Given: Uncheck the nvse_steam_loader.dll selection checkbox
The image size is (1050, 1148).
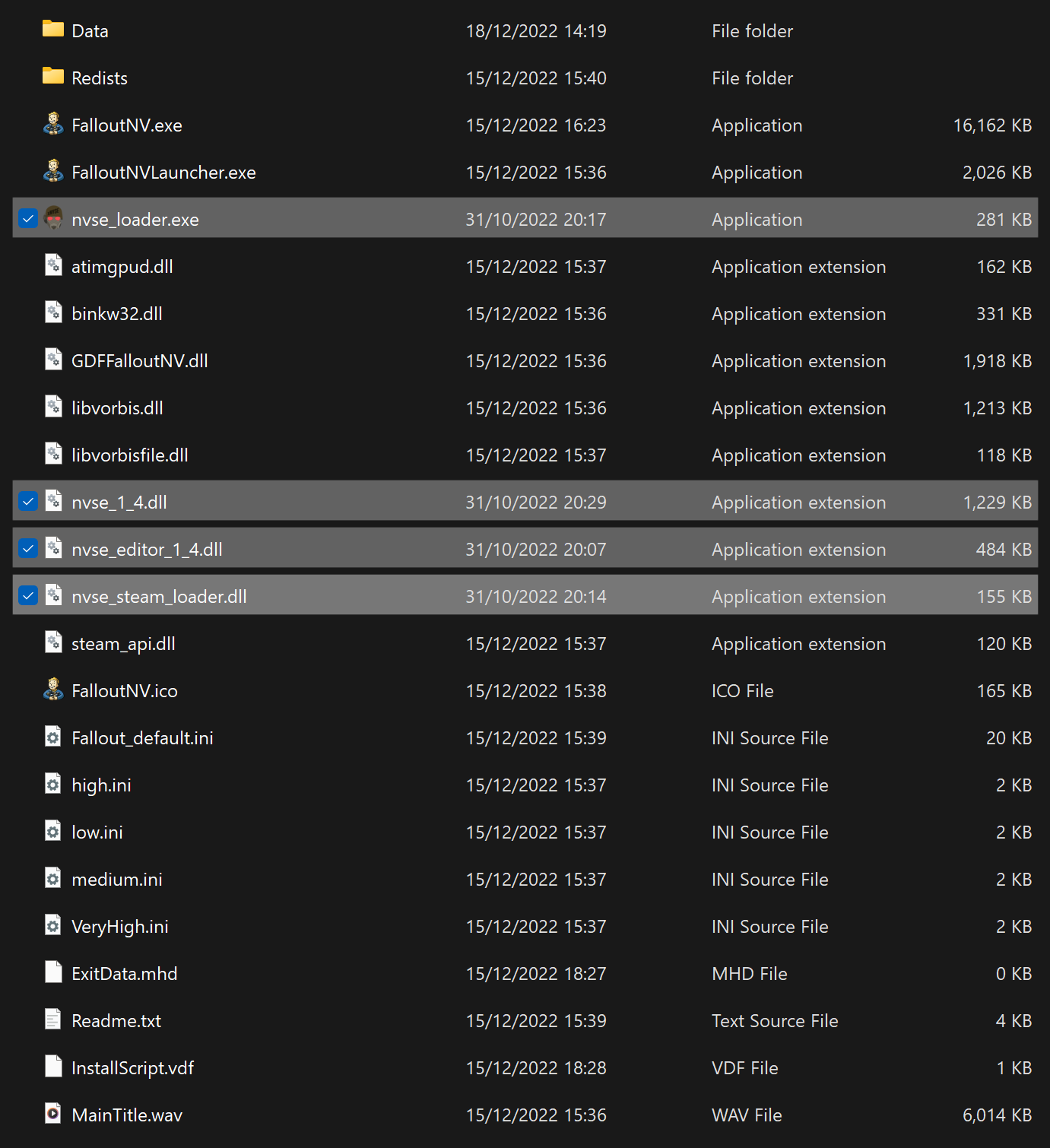Looking at the screenshot, I should 28,596.
